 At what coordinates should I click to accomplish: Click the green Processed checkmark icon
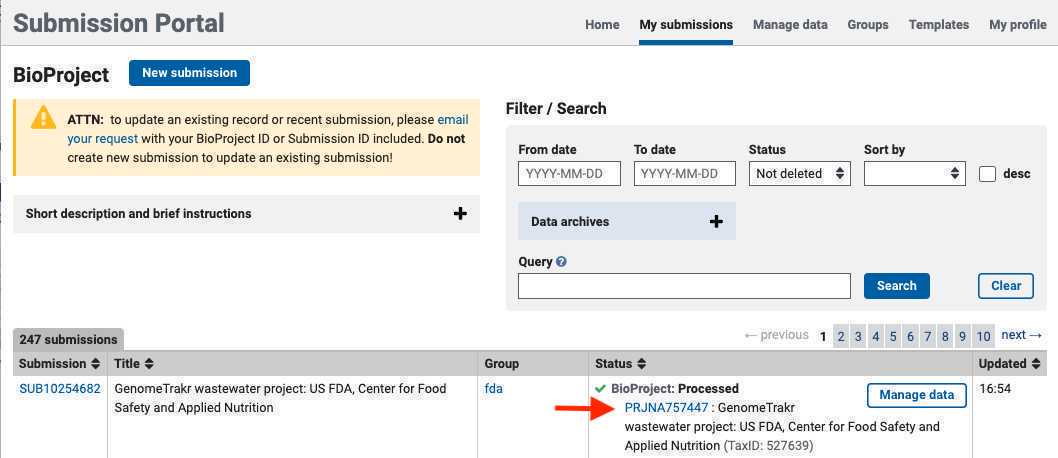[601, 389]
